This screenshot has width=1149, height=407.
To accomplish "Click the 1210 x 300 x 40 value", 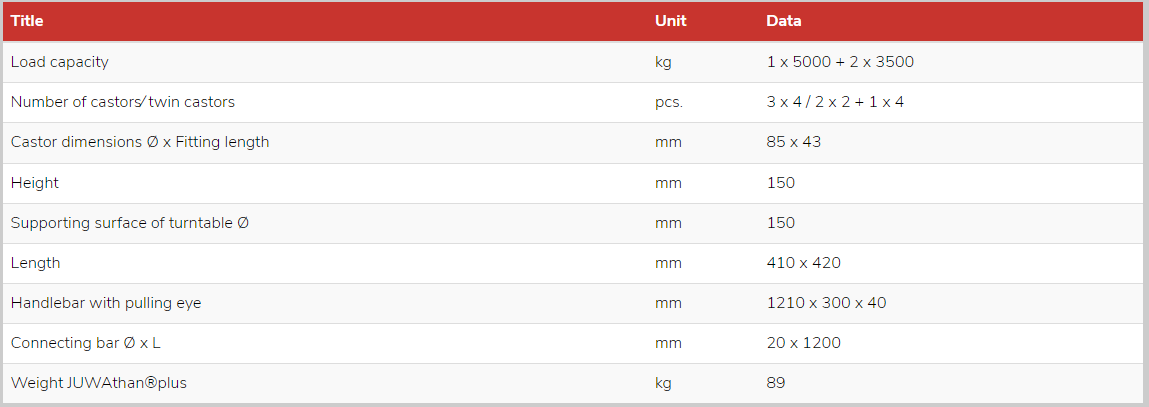I will [826, 303].
